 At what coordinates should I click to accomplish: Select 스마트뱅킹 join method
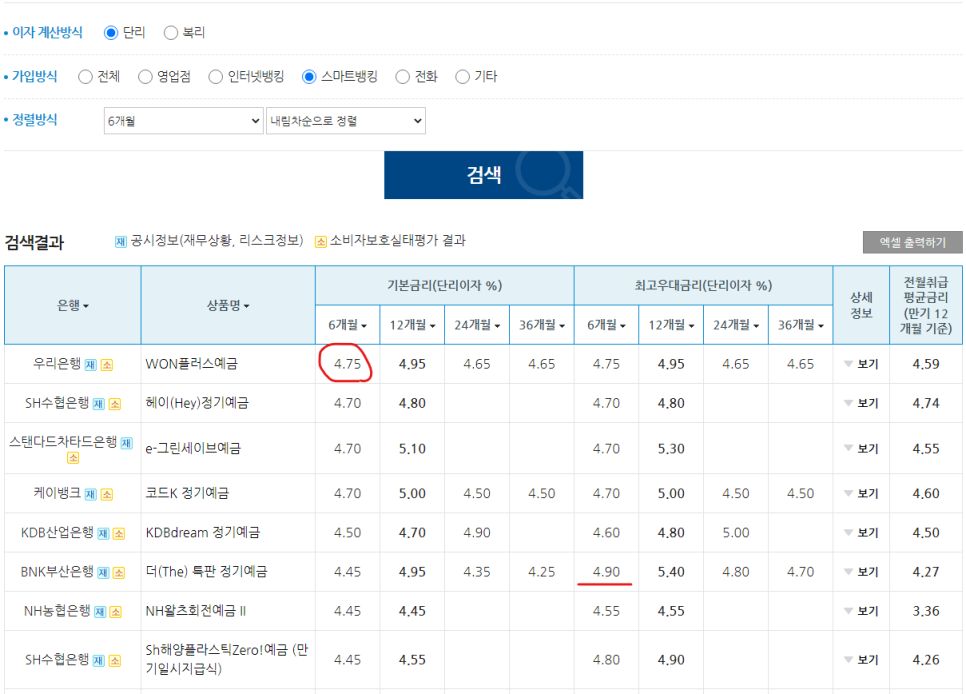309,77
